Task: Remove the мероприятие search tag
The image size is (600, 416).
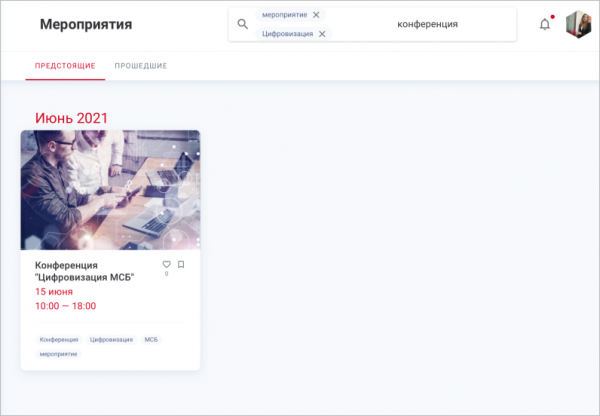Action: 316,15
